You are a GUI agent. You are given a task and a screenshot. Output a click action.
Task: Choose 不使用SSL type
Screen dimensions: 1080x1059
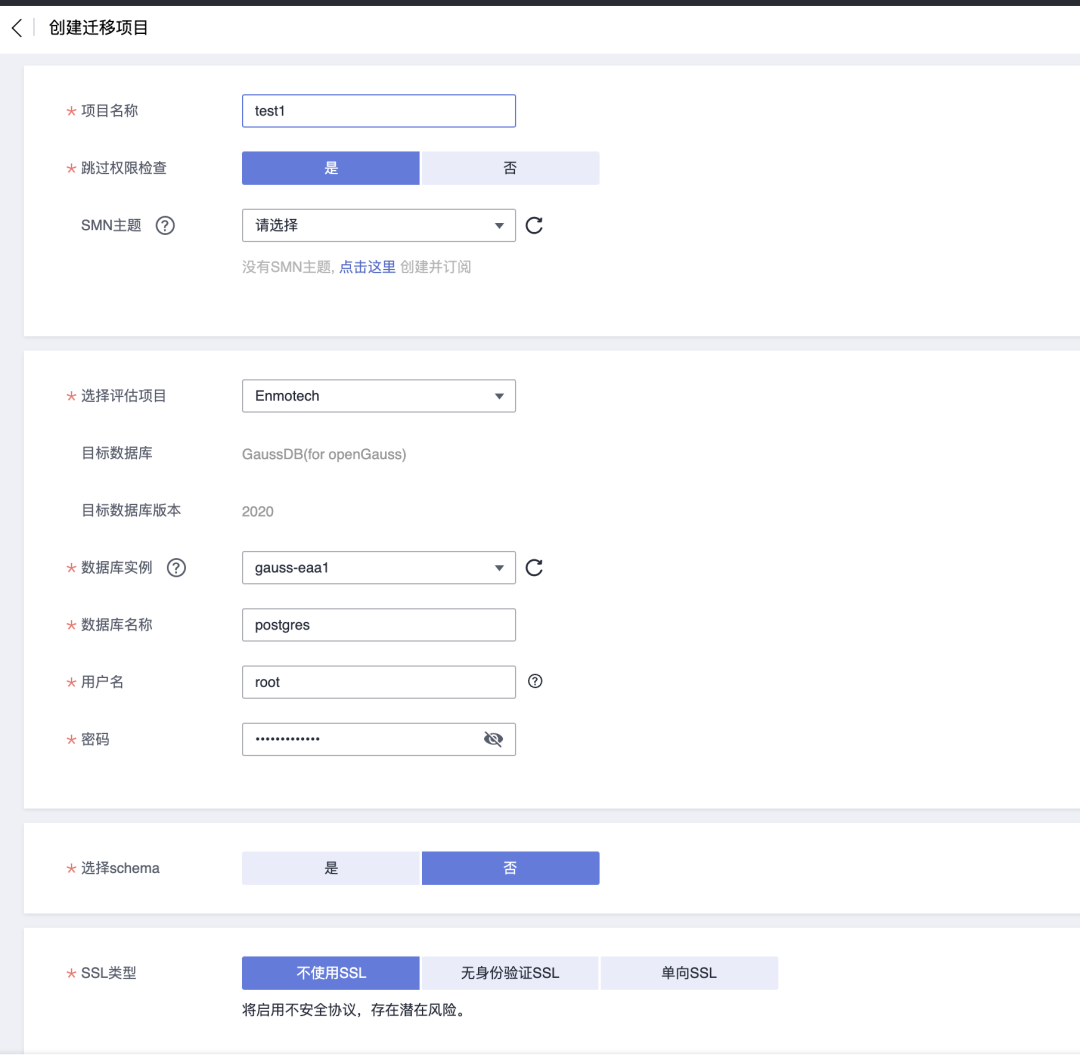pos(331,974)
